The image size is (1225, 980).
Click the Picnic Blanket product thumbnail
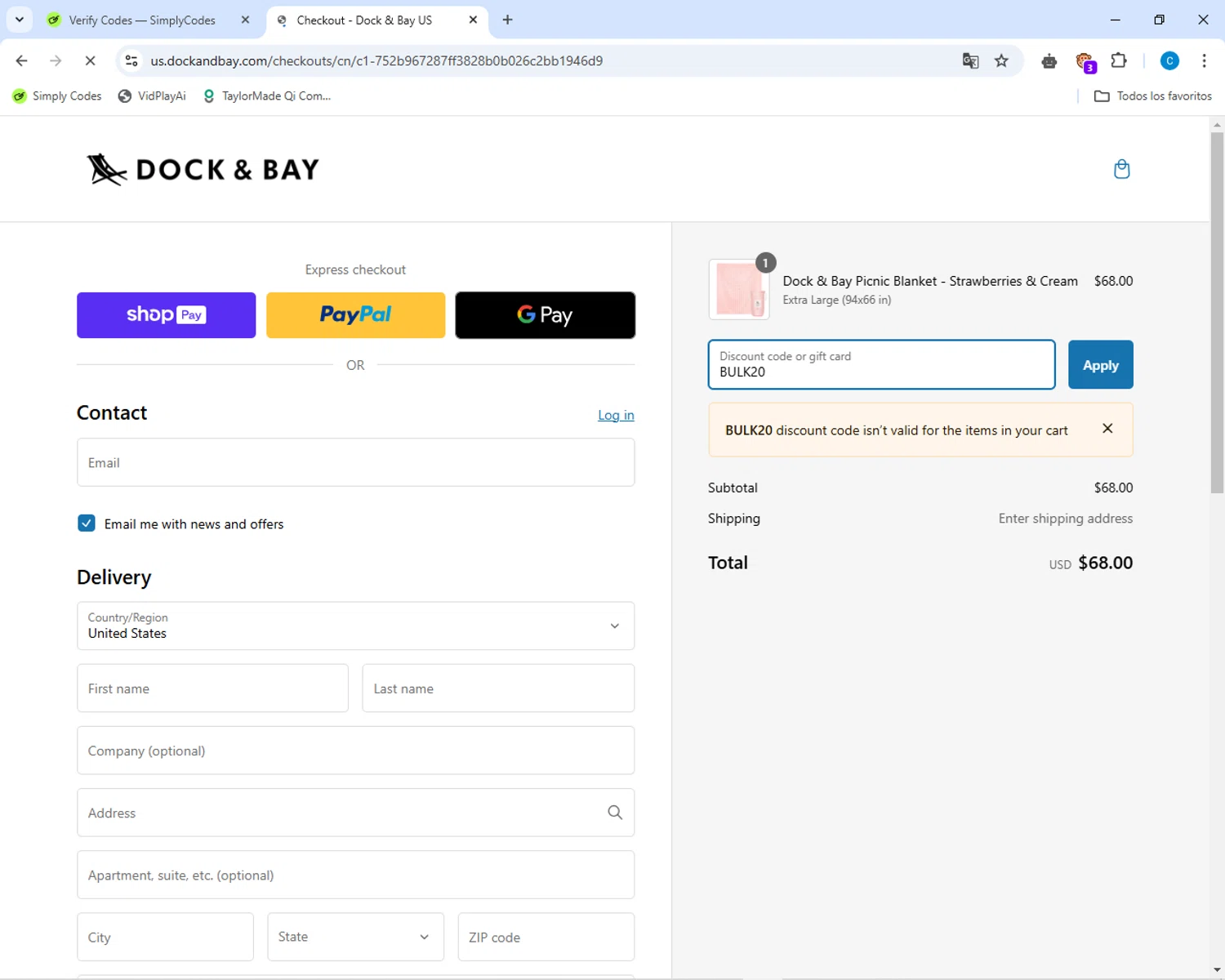739,289
